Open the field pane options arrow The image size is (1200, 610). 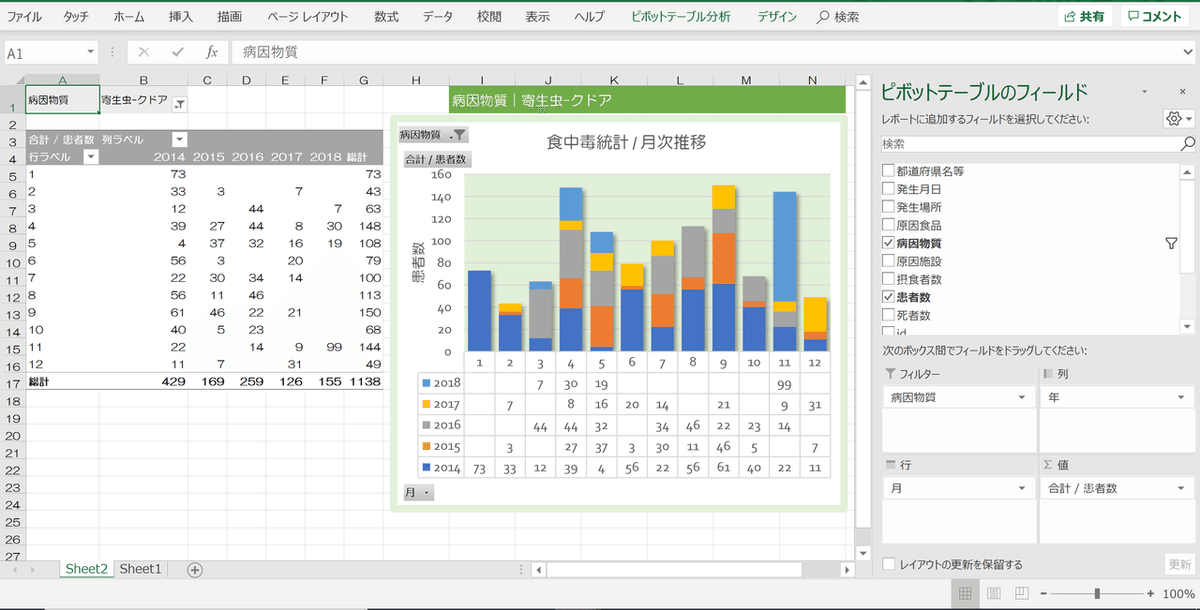[1144, 92]
